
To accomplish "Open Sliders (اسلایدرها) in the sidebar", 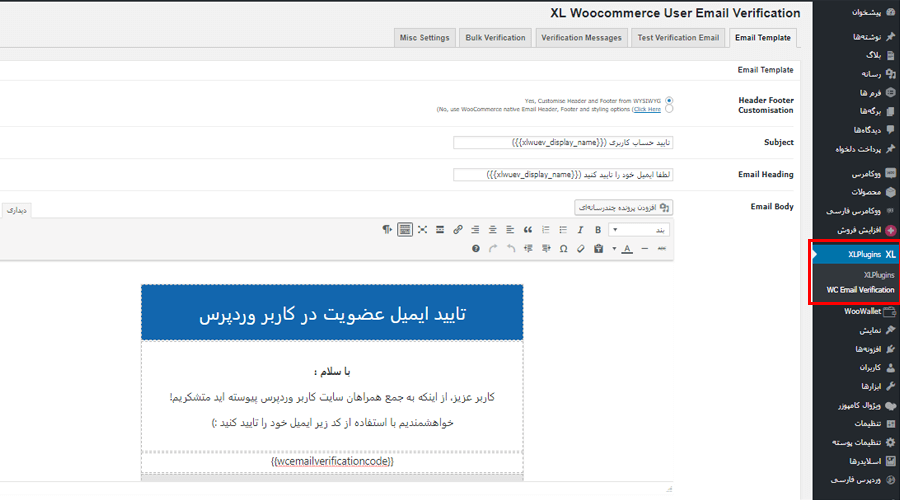I will pyautogui.click(x=865, y=461).
